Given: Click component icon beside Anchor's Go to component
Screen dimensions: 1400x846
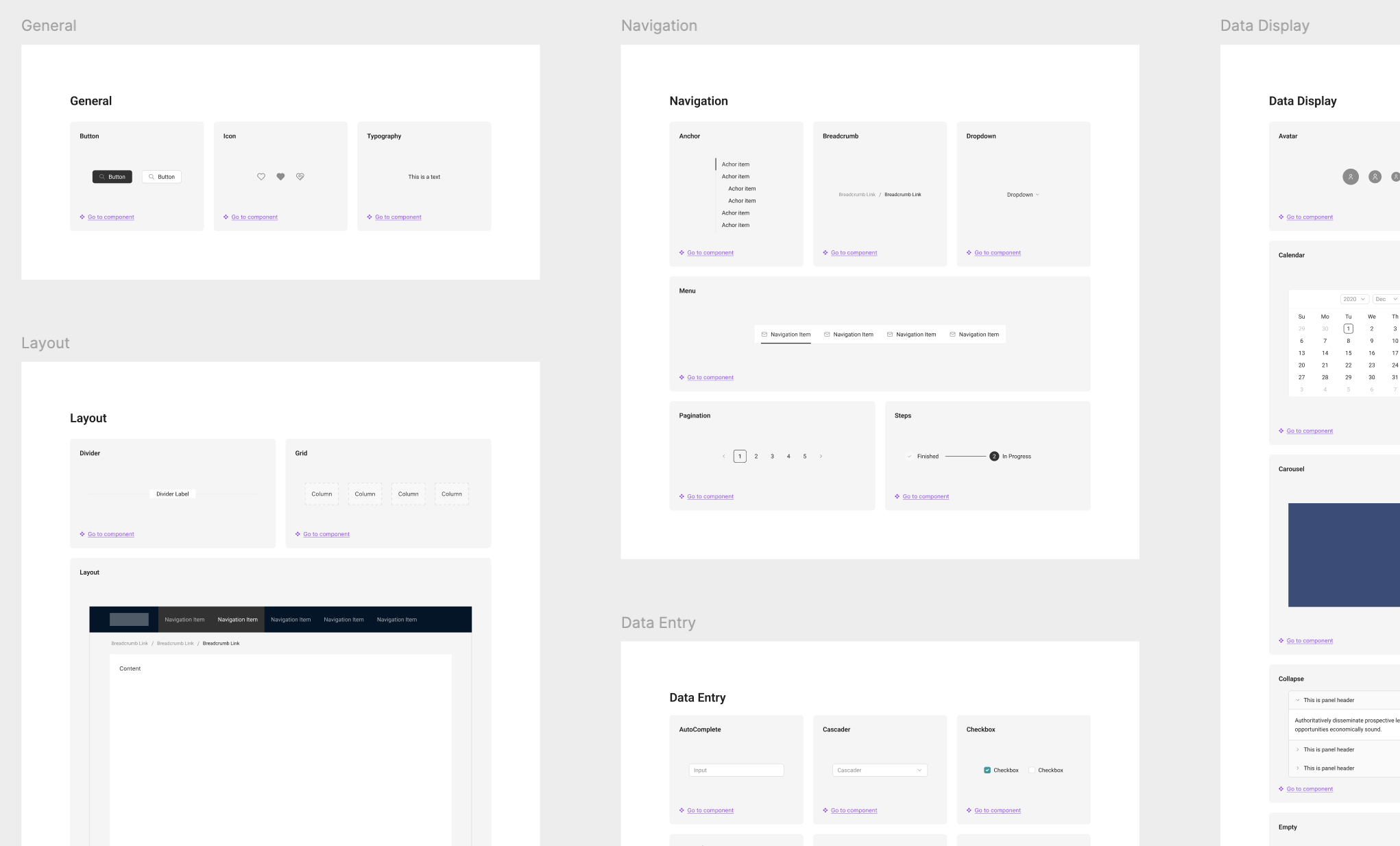Looking at the screenshot, I should tap(681, 253).
